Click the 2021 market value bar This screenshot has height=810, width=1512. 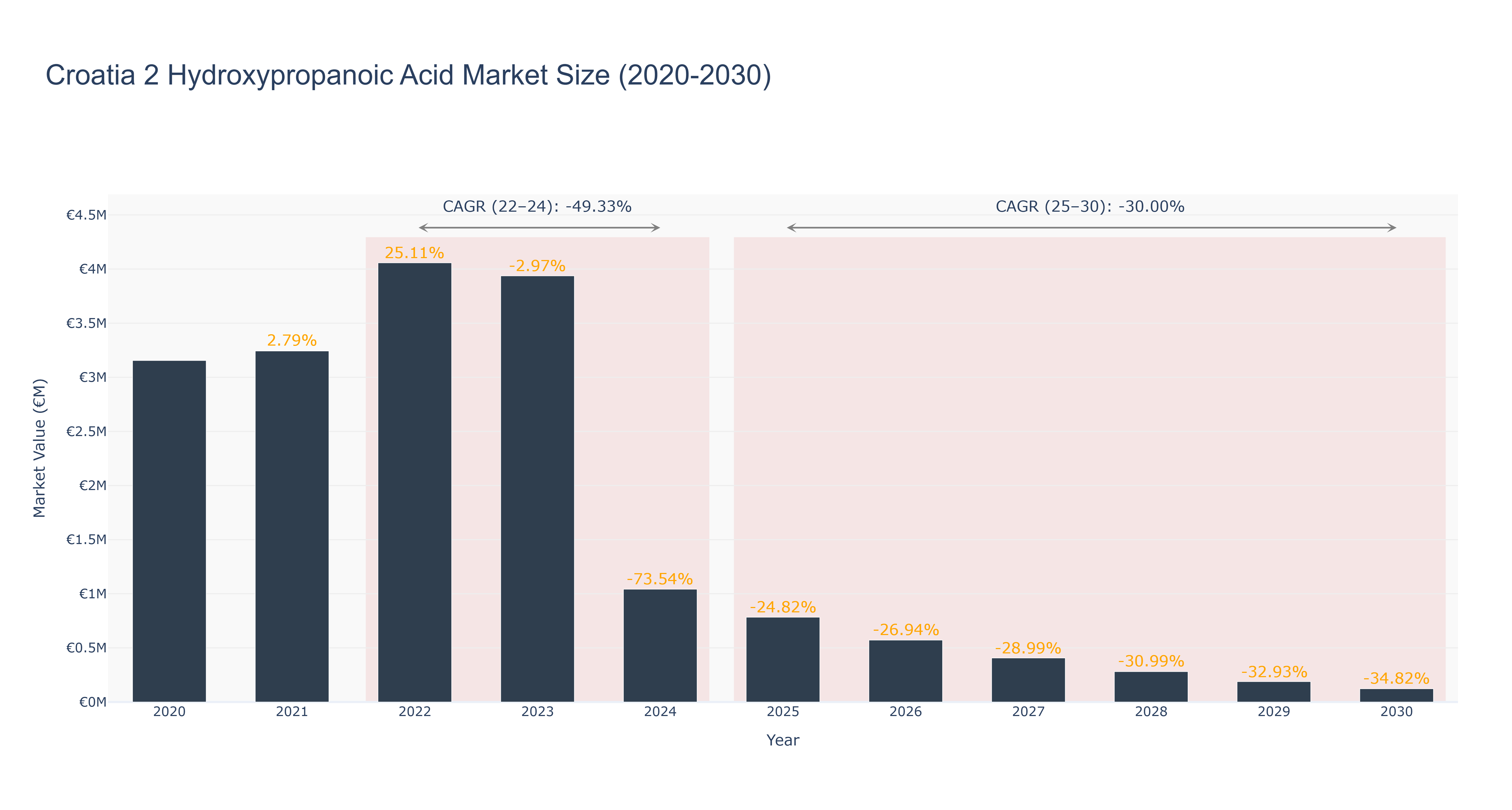click(x=292, y=526)
